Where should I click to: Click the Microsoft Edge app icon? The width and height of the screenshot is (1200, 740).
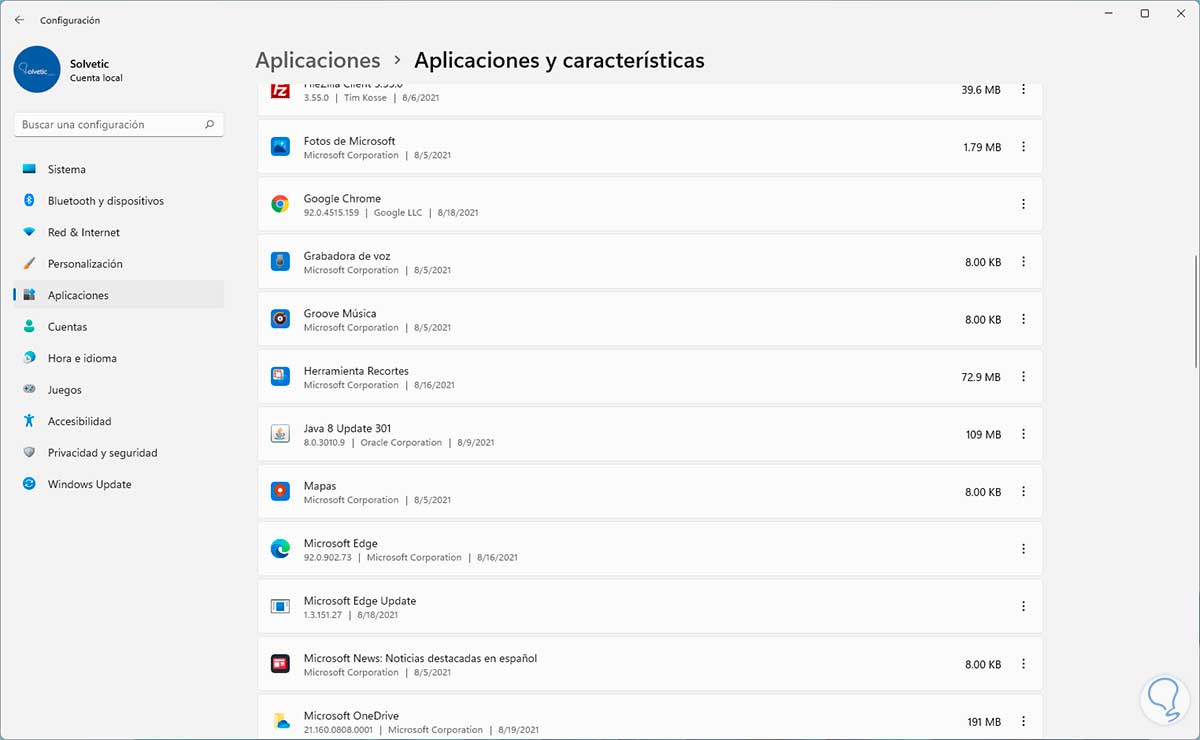coord(280,549)
